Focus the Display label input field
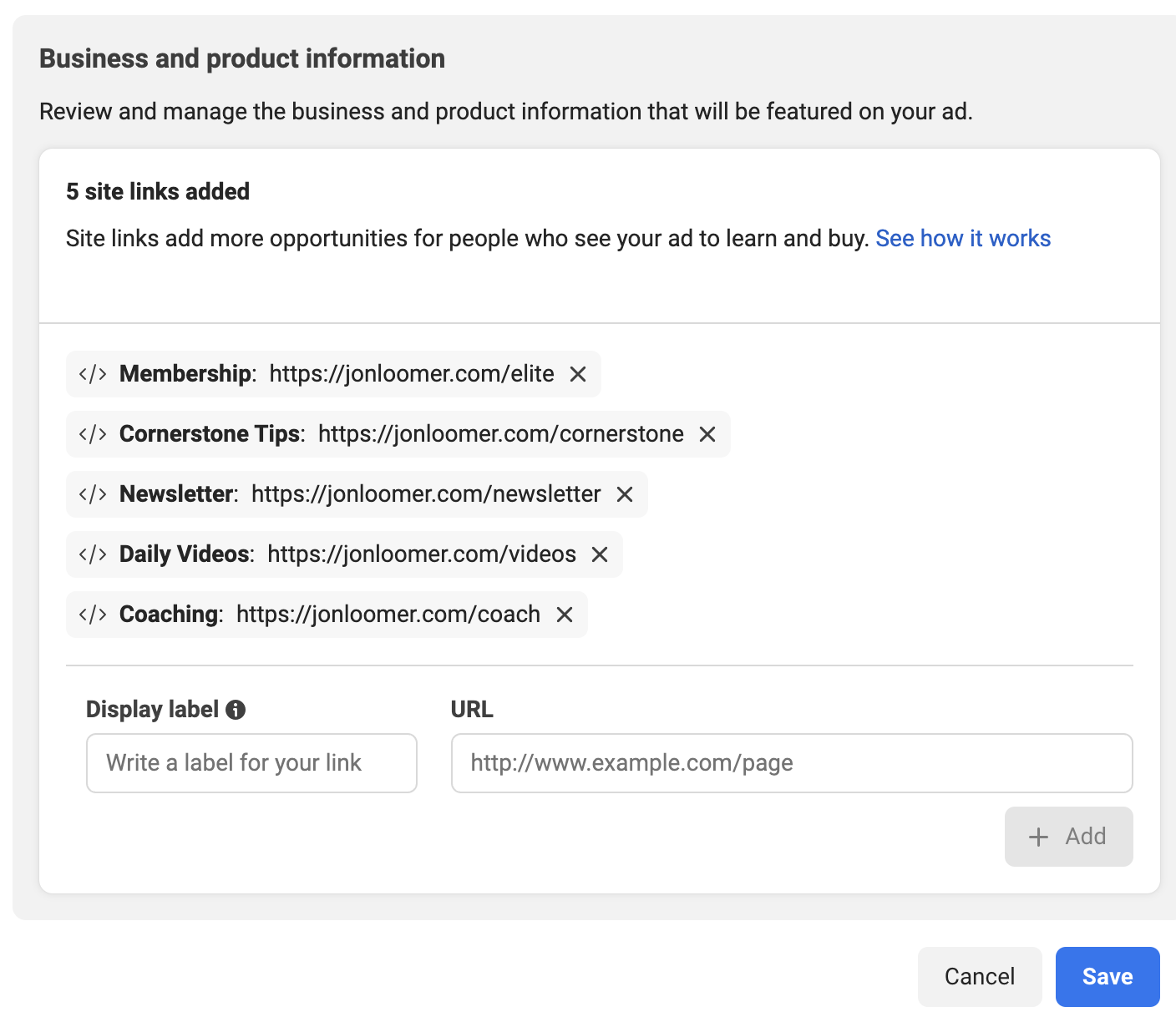Viewport: 1176px width, 1012px height. tap(251, 763)
